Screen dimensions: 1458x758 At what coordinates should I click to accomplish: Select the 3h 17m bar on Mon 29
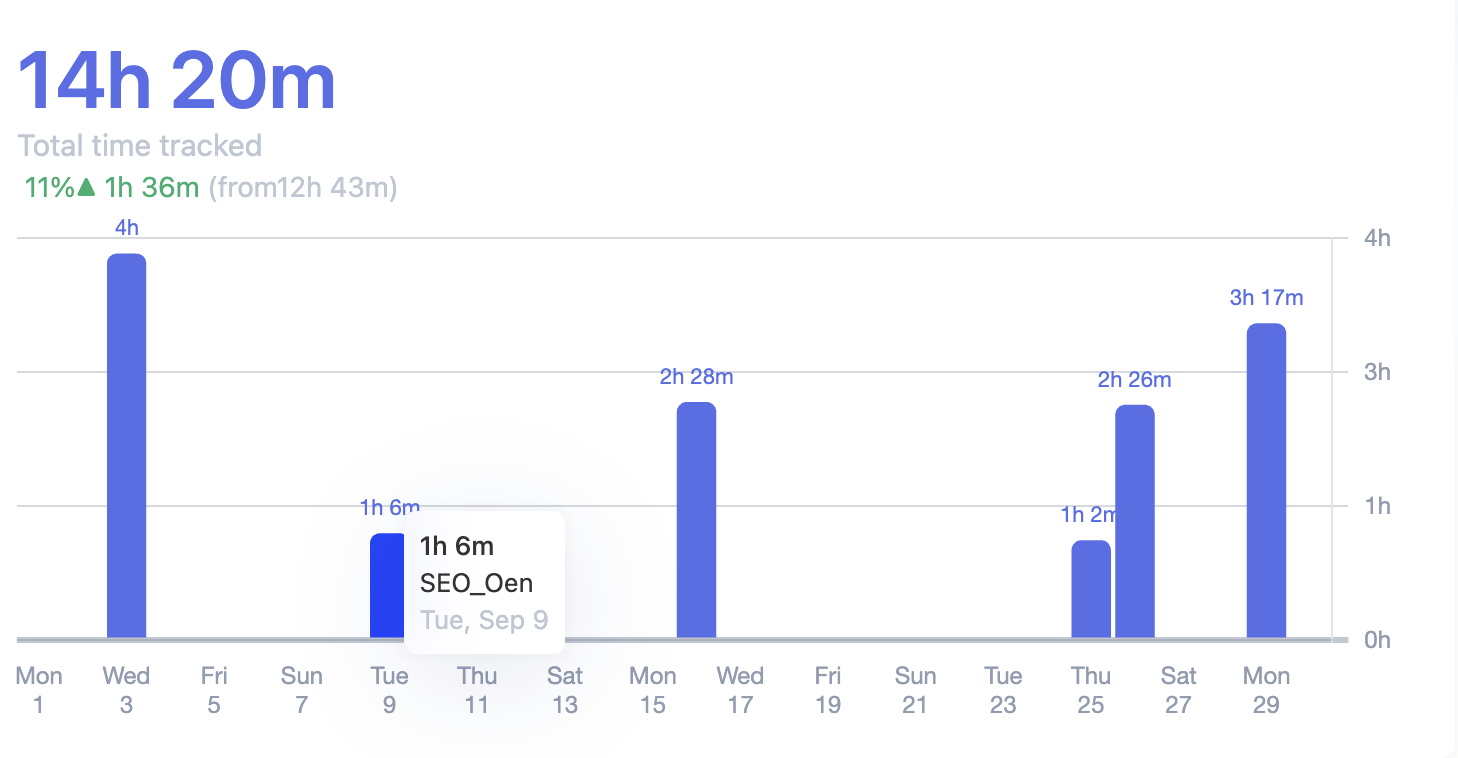(1266, 480)
